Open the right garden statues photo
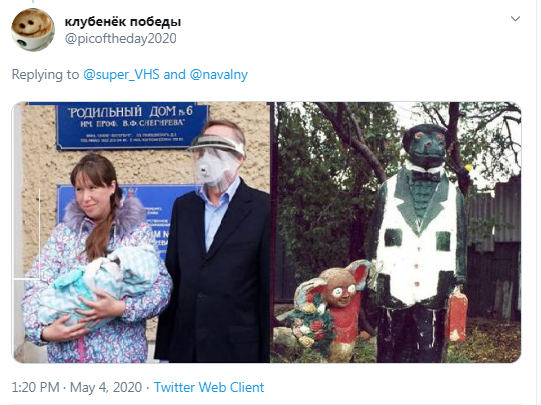Viewport: 541px width, 405px height. click(x=397, y=232)
